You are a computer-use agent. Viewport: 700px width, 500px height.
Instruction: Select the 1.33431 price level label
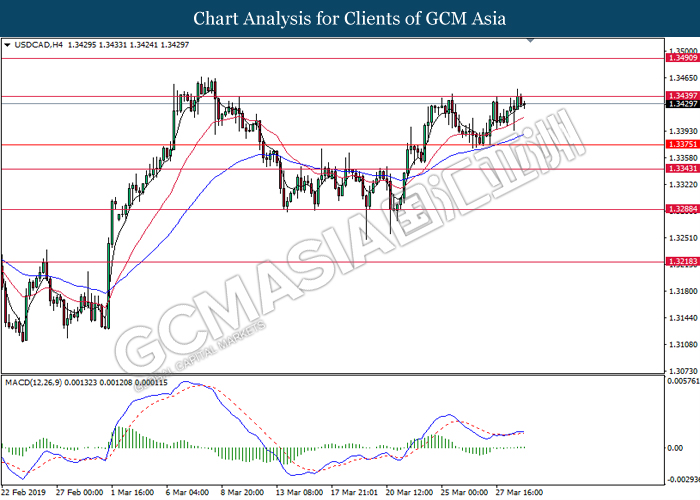click(682, 168)
